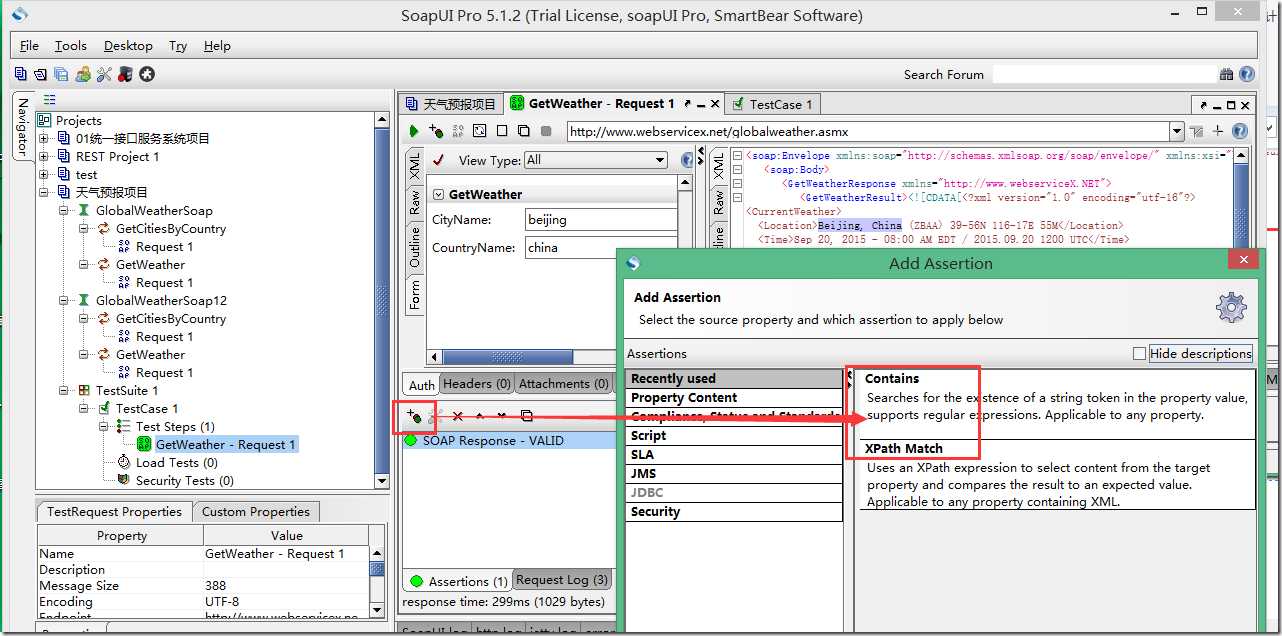Click the navigator list toggle icon above Projects

coord(49,100)
